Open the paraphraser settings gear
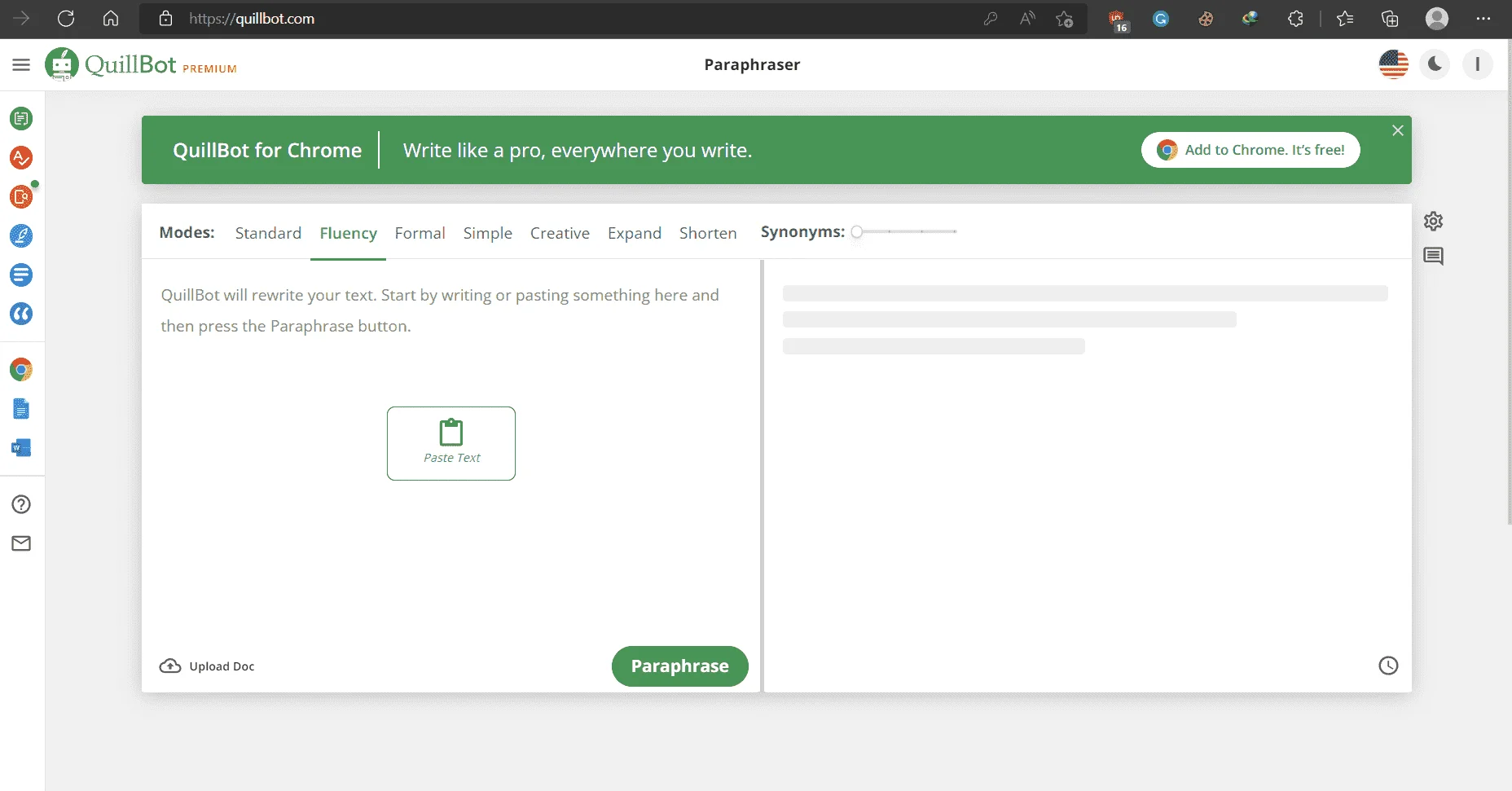Screen dimensions: 1512x791 [1433, 221]
